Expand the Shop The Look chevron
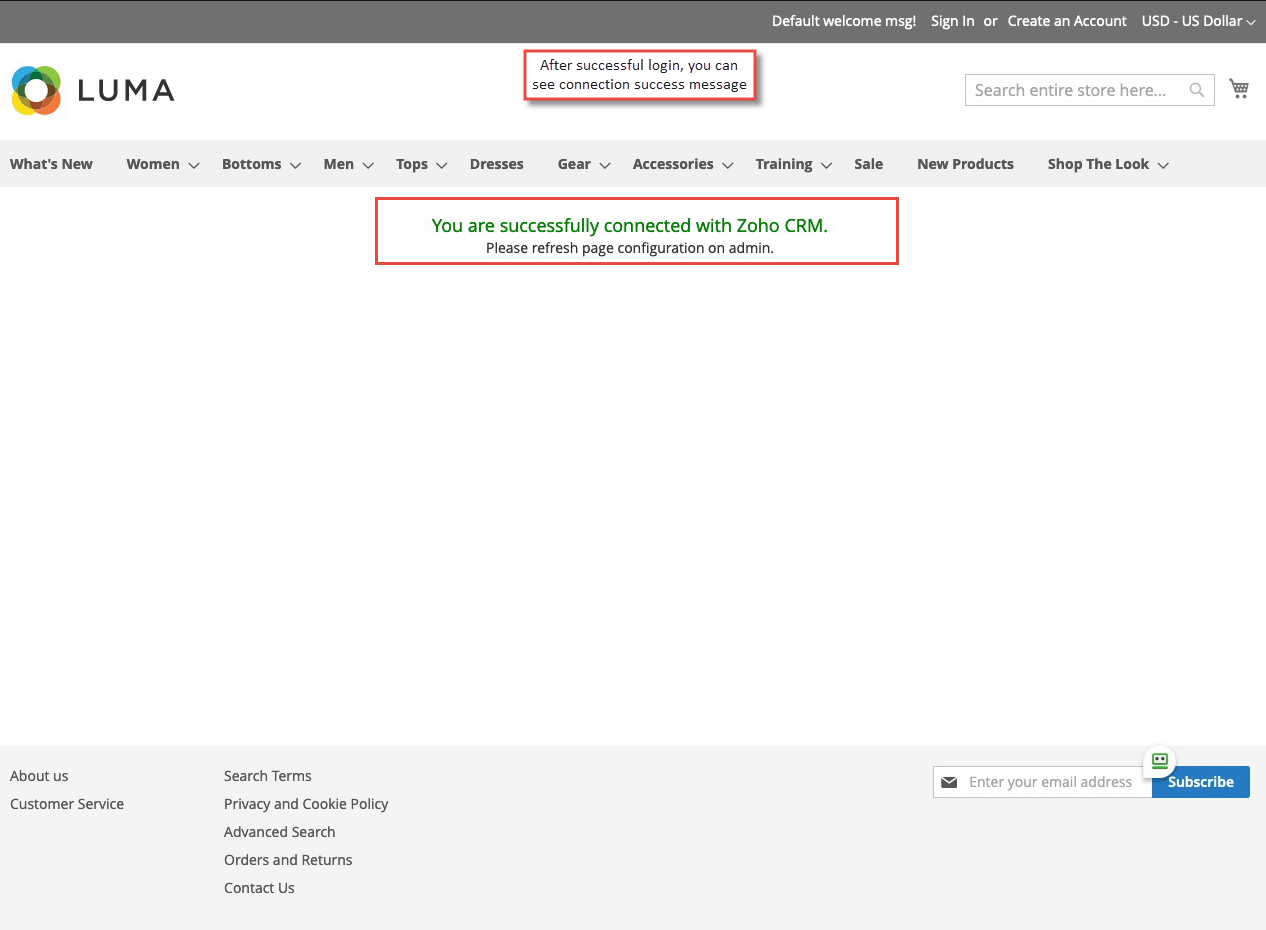The image size is (1266, 930). (x=1163, y=165)
